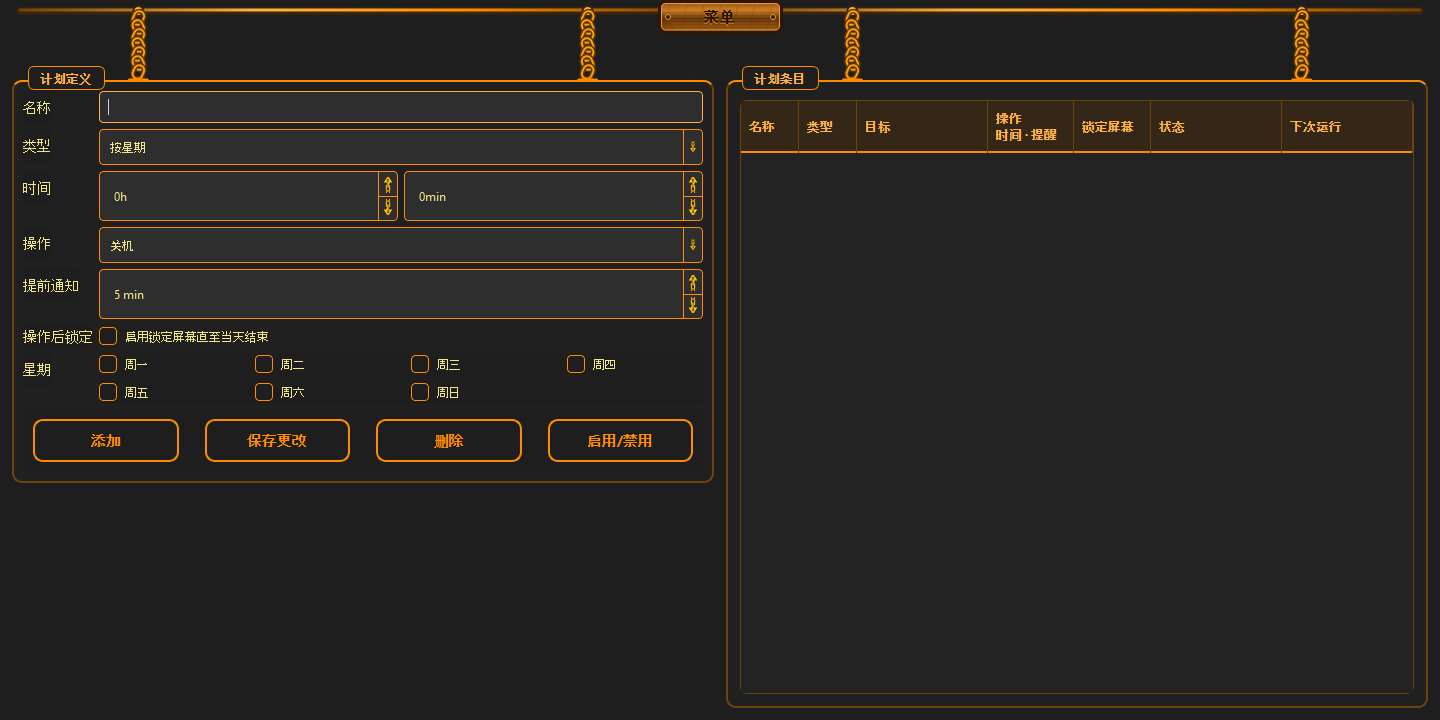Decrease 提前通知 value with down arrow
1440x720 pixels.
(x=693, y=306)
